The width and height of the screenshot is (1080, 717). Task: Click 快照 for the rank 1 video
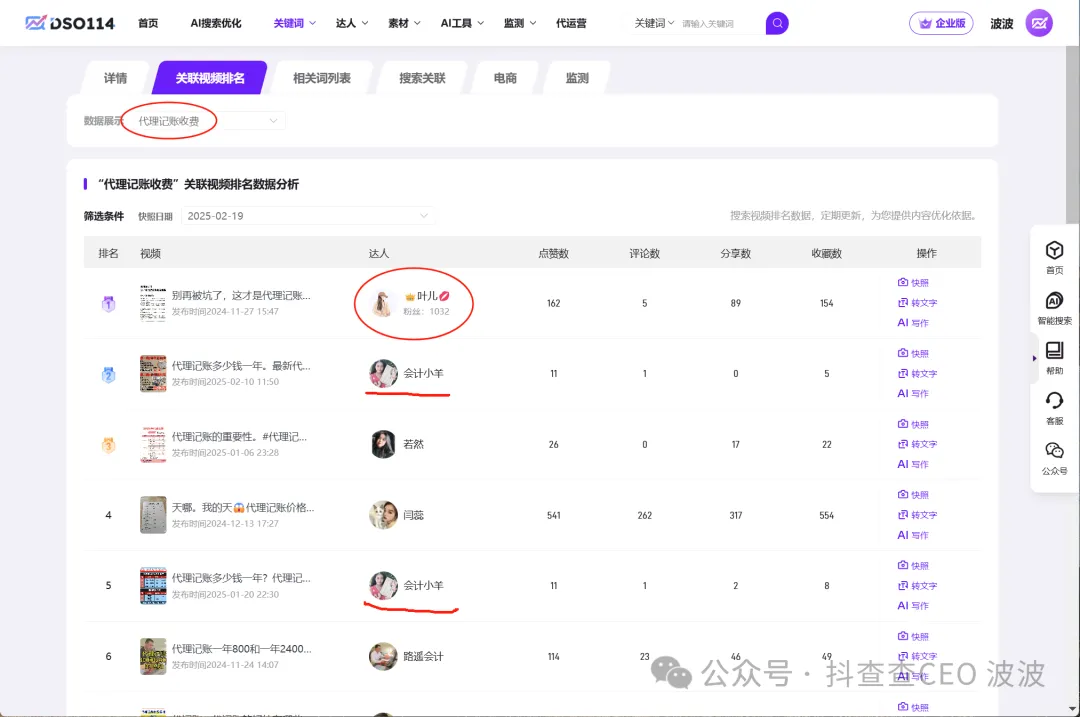(913, 283)
